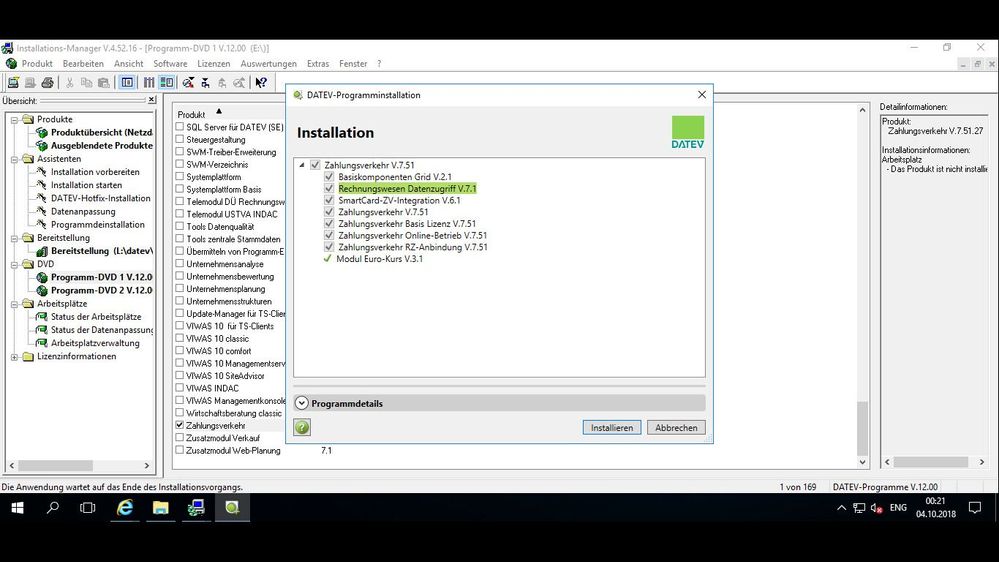Screen dimensions: 999x562
Task: Open the action center notification icon
Action: pos(975,508)
